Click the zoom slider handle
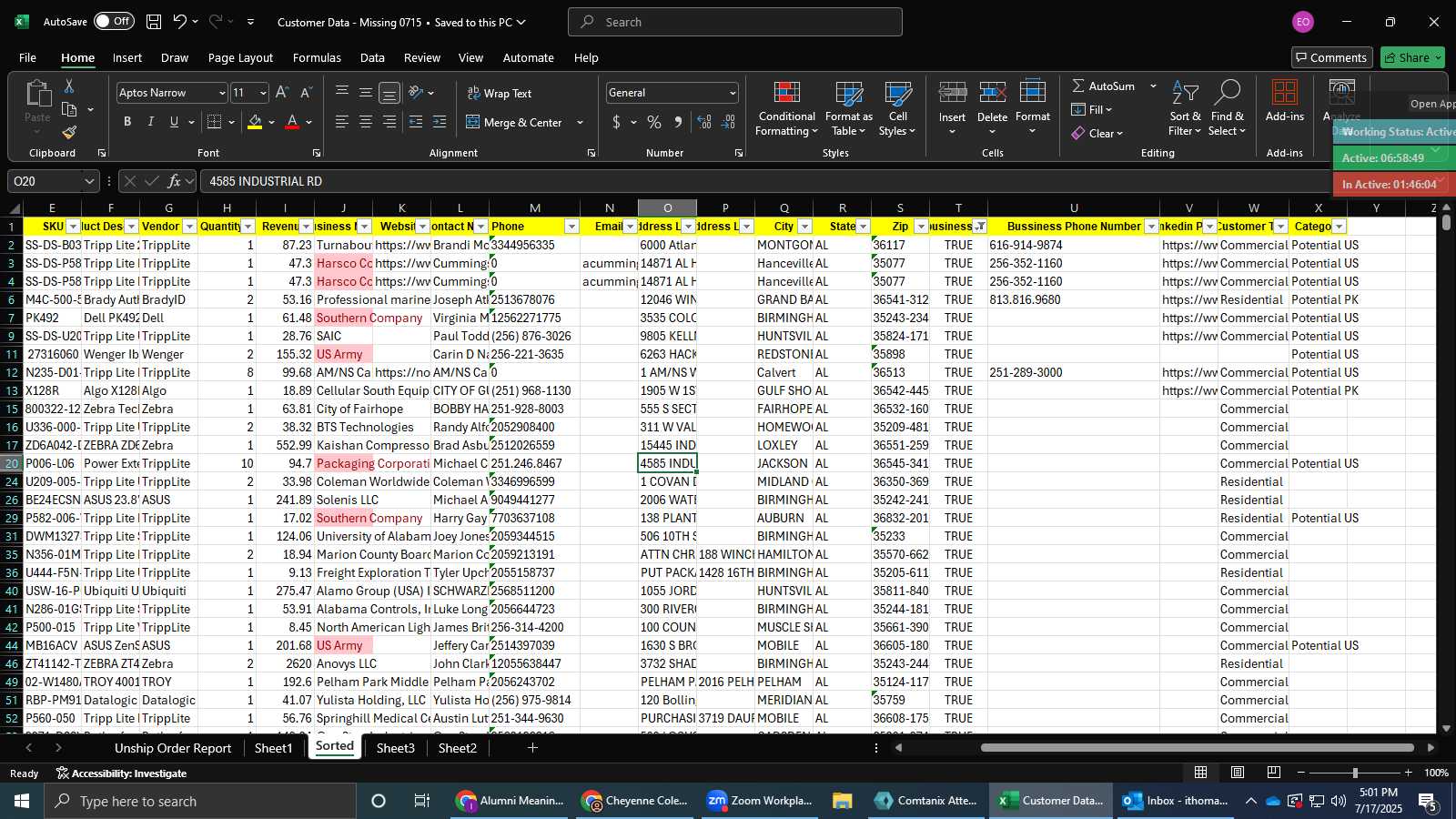Screen dimensions: 1456x819 1355,773
